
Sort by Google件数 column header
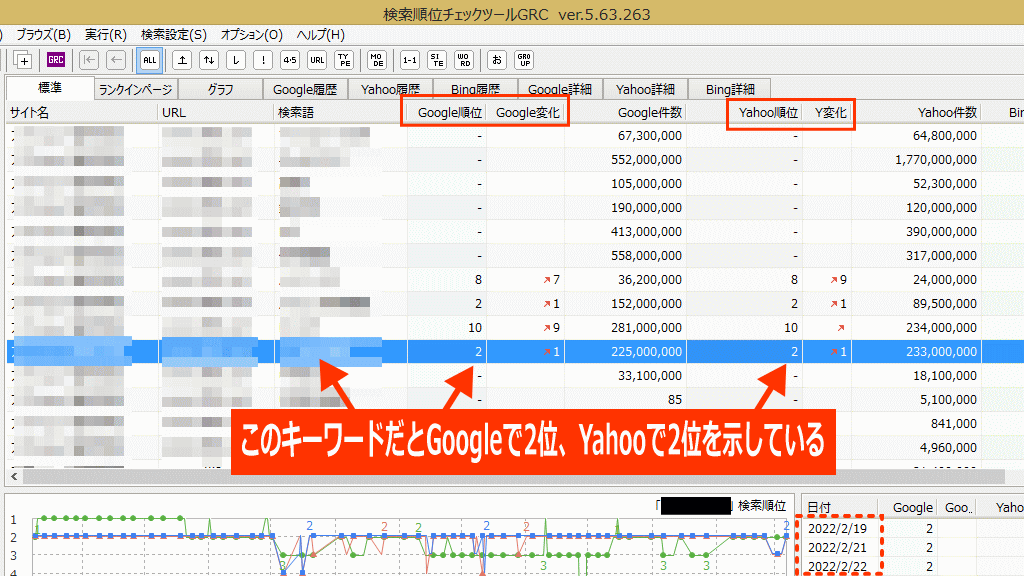pyautogui.click(x=626, y=112)
